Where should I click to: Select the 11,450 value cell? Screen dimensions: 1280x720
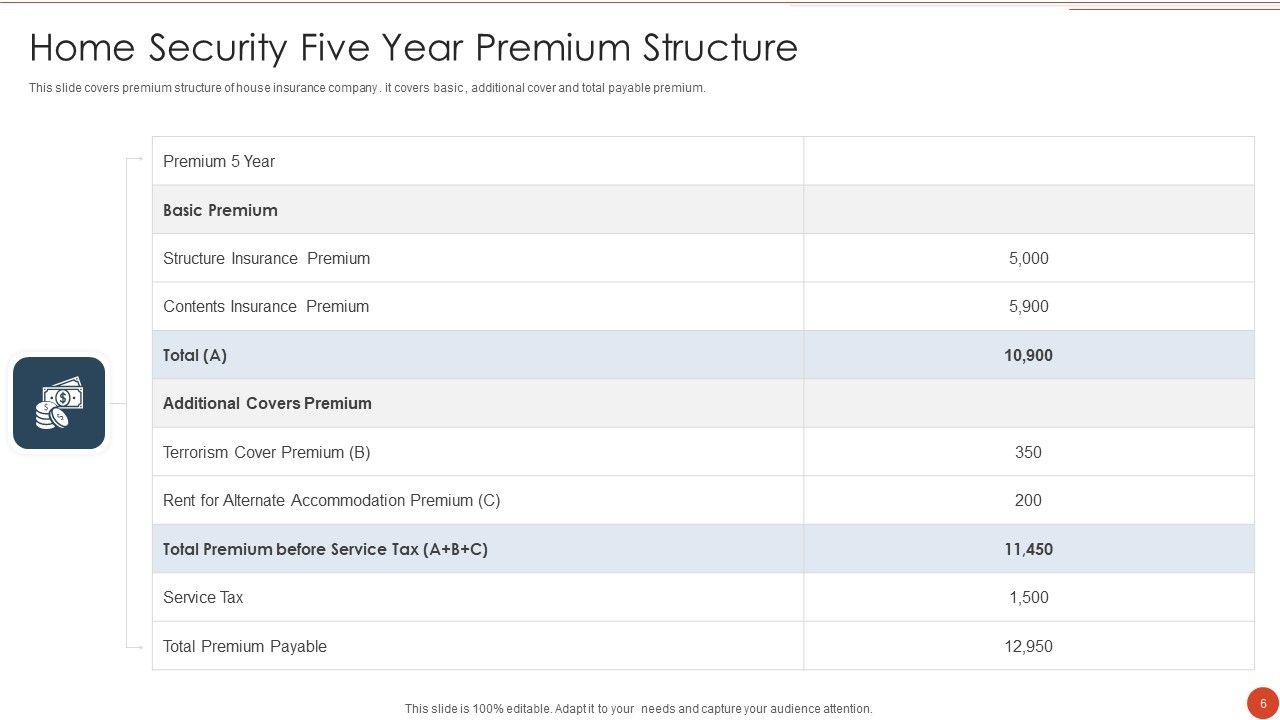tap(1028, 549)
